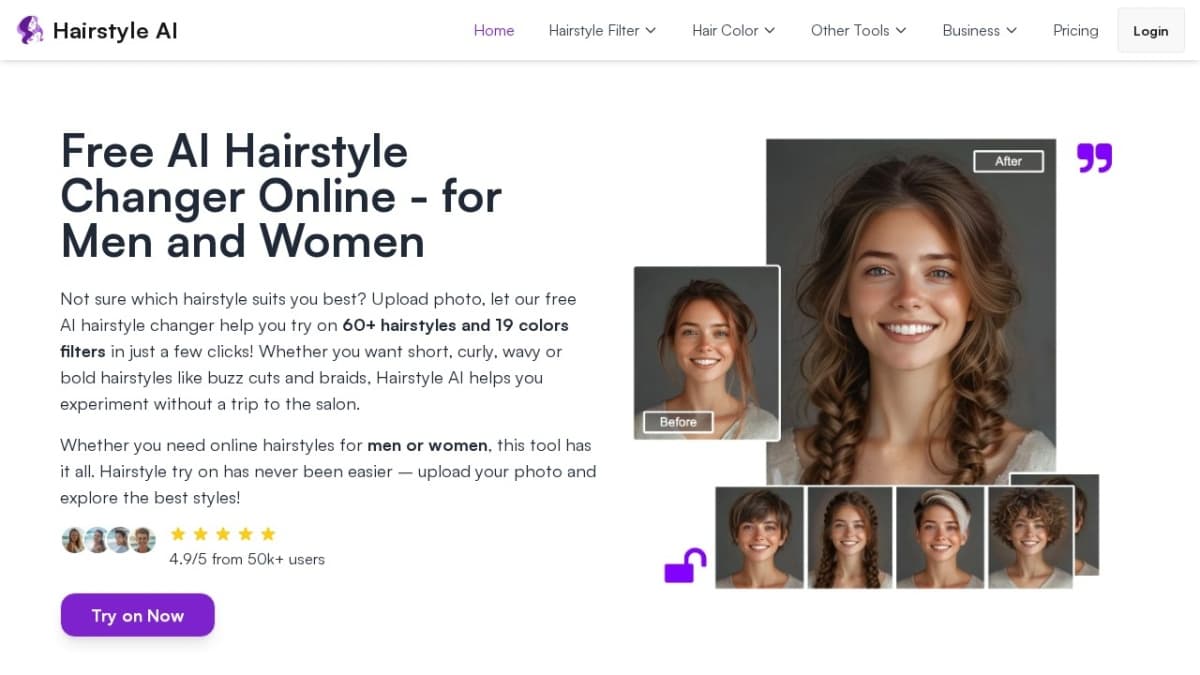Screen dimensions: 1200x675
Task: Click the After label on the large photo
Action: [x=1009, y=161]
